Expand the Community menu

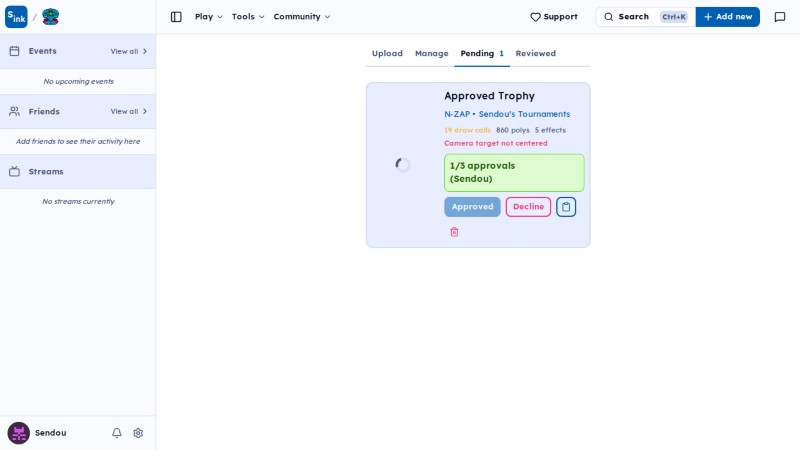(x=302, y=17)
